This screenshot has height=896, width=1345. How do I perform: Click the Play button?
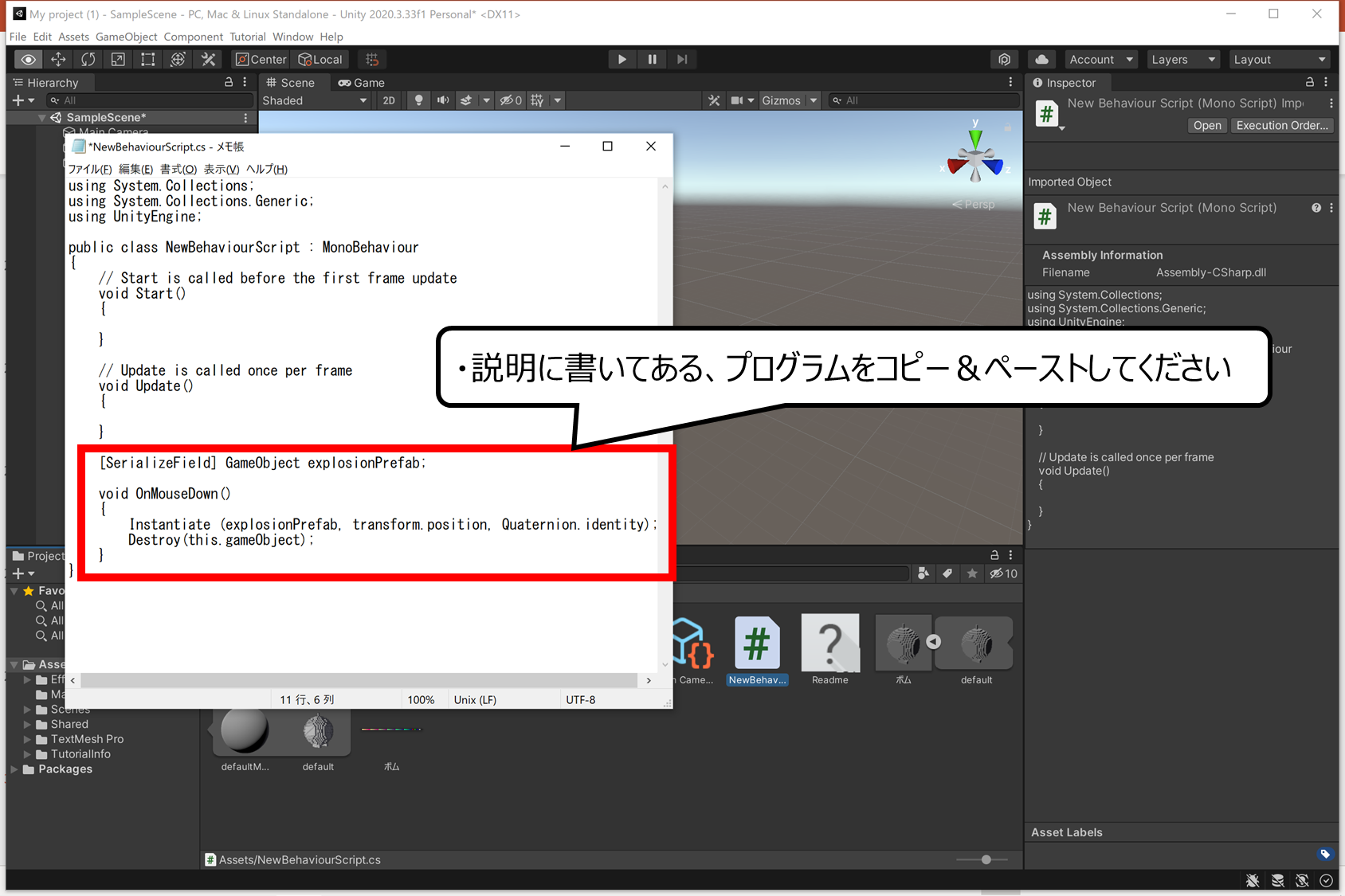click(x=622, y=60)
